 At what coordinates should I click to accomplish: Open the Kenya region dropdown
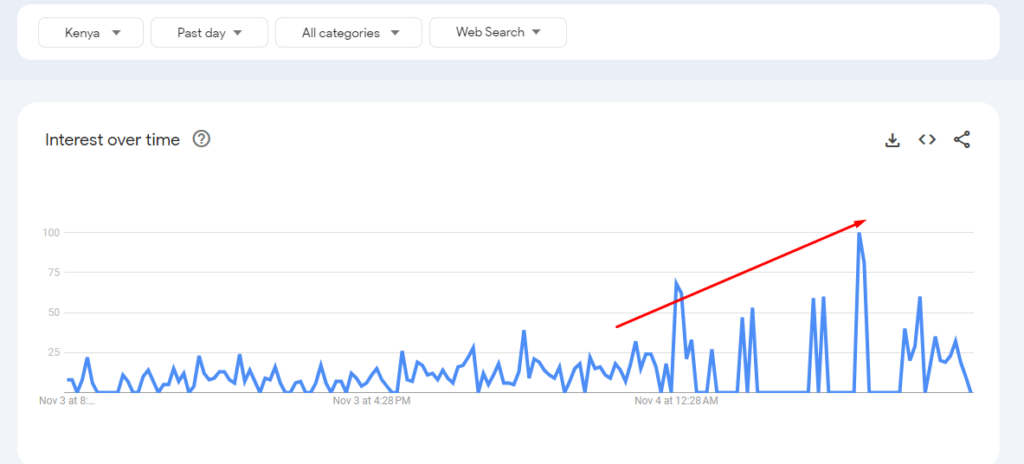point(91,33)
